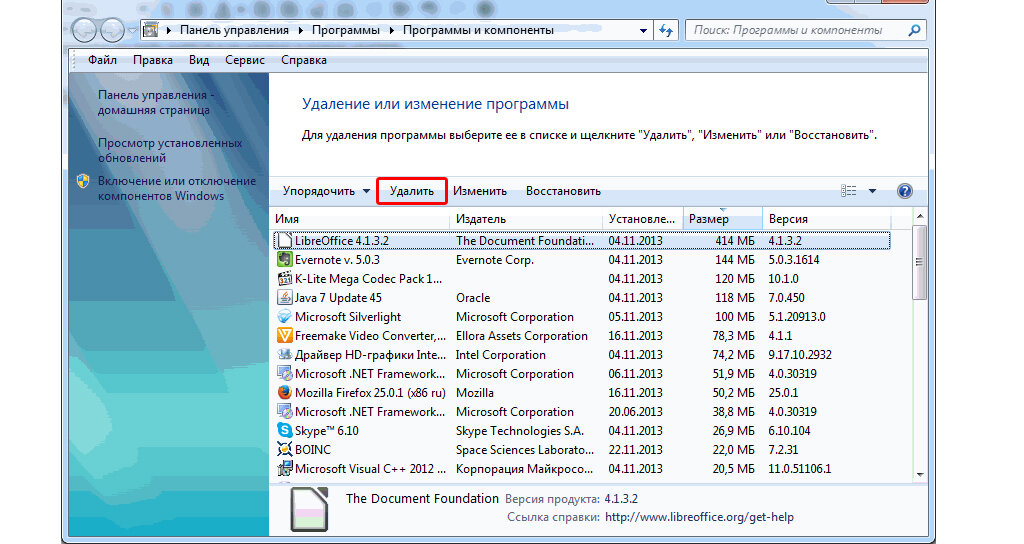
Task: Click the search magnifier icon
Action: [x=914, y=30]
